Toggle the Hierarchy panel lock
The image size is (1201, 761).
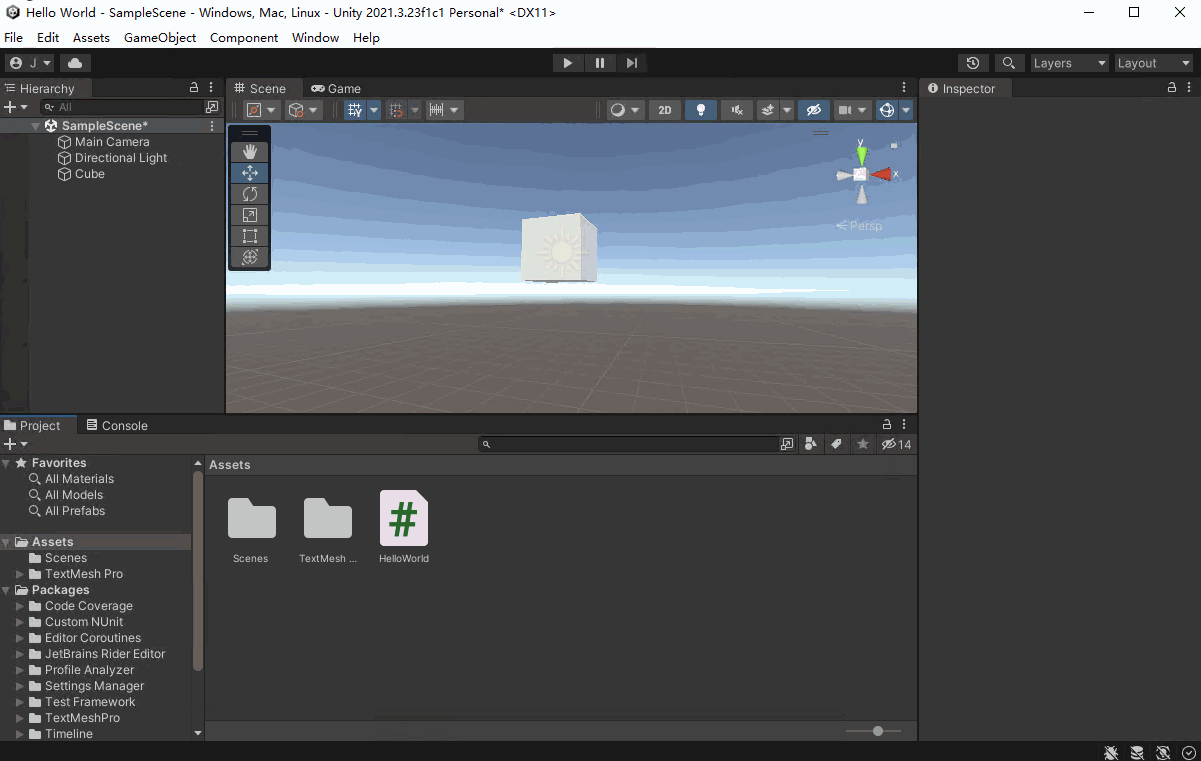pyautogui.click(x=194, y=88)
